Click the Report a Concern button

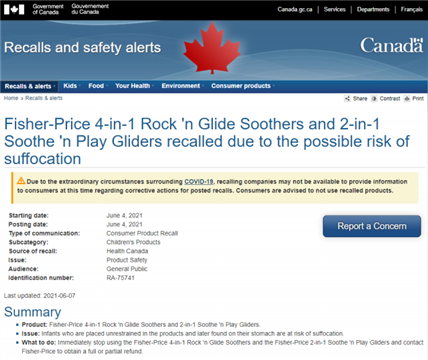coord(372,226)
